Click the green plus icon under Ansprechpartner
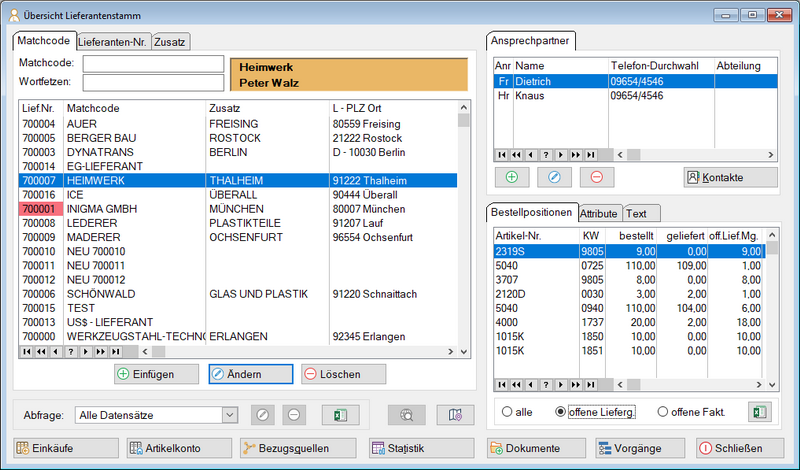Image resolution: width=800 pixels, height=470 pixels. tap(512, 177)
